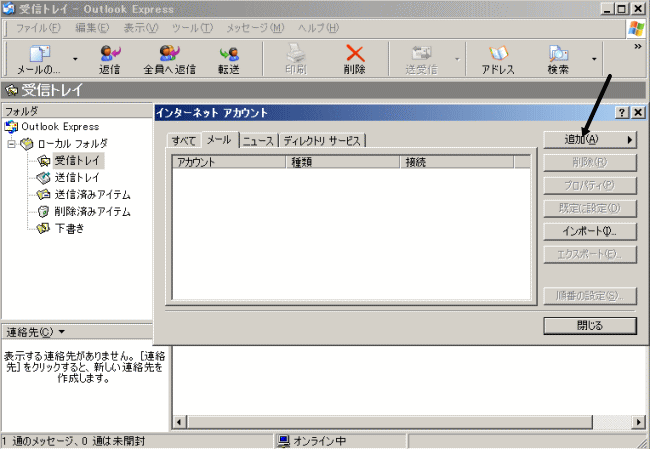Viewport: 650px width, 449px height.
Task: Switch to ディレクトリ サービス tab
Action: (322, 141)
